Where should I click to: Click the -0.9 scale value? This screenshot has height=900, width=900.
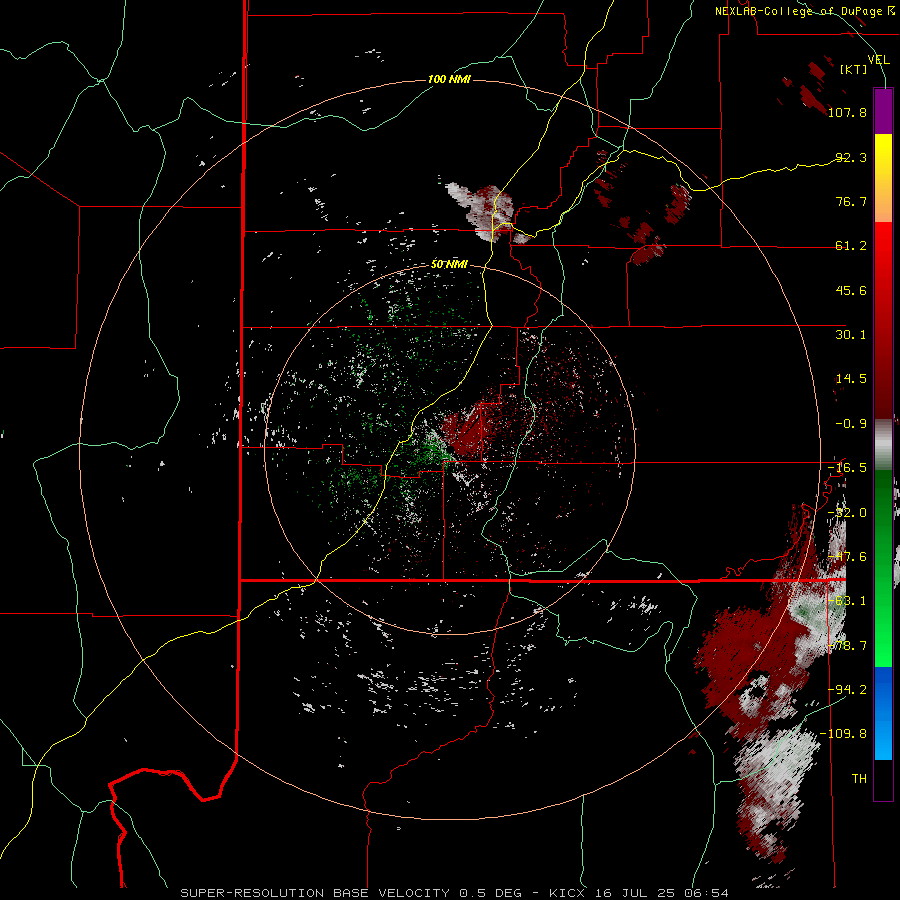(x=851, y=424)
